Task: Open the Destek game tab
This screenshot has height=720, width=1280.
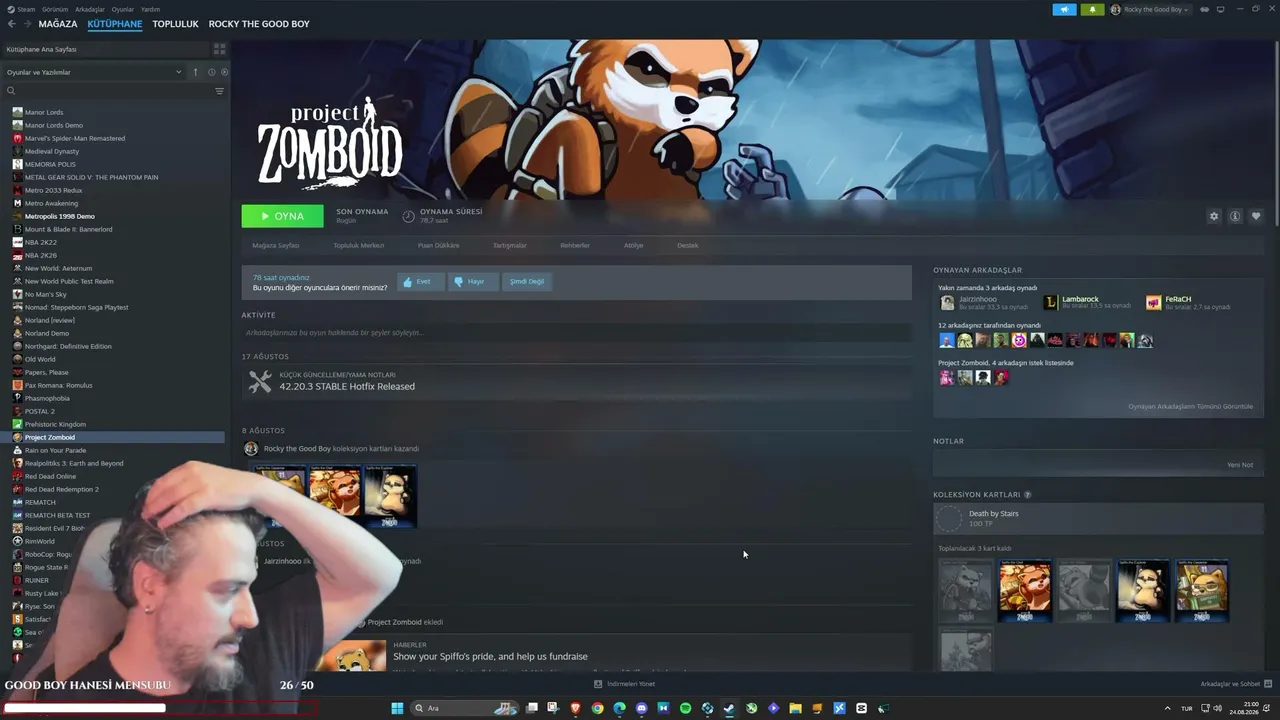Action: 688,245
